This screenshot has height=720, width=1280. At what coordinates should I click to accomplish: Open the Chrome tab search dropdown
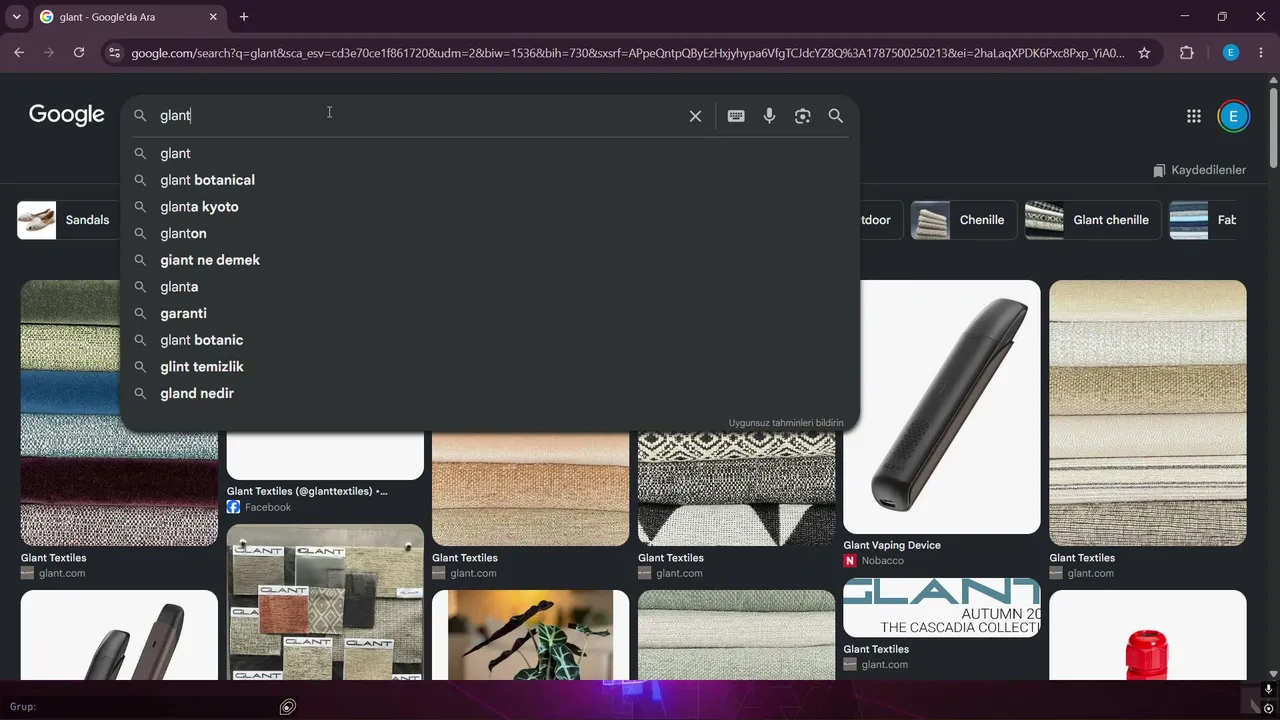tap(17, 17)
